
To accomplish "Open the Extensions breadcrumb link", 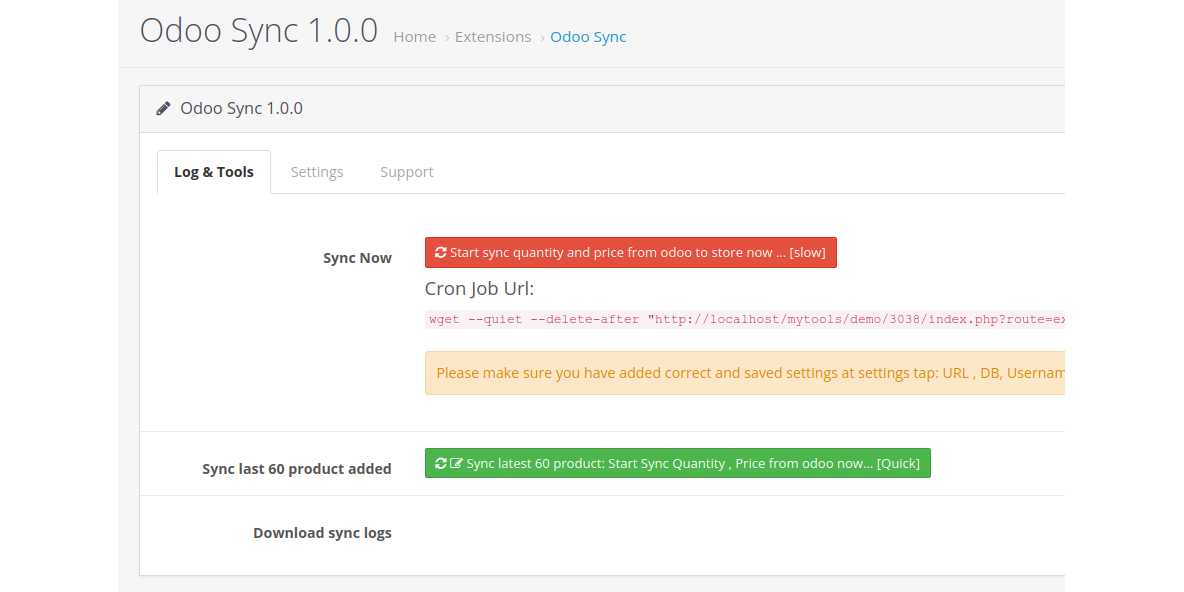I will [x=493, y=36].
